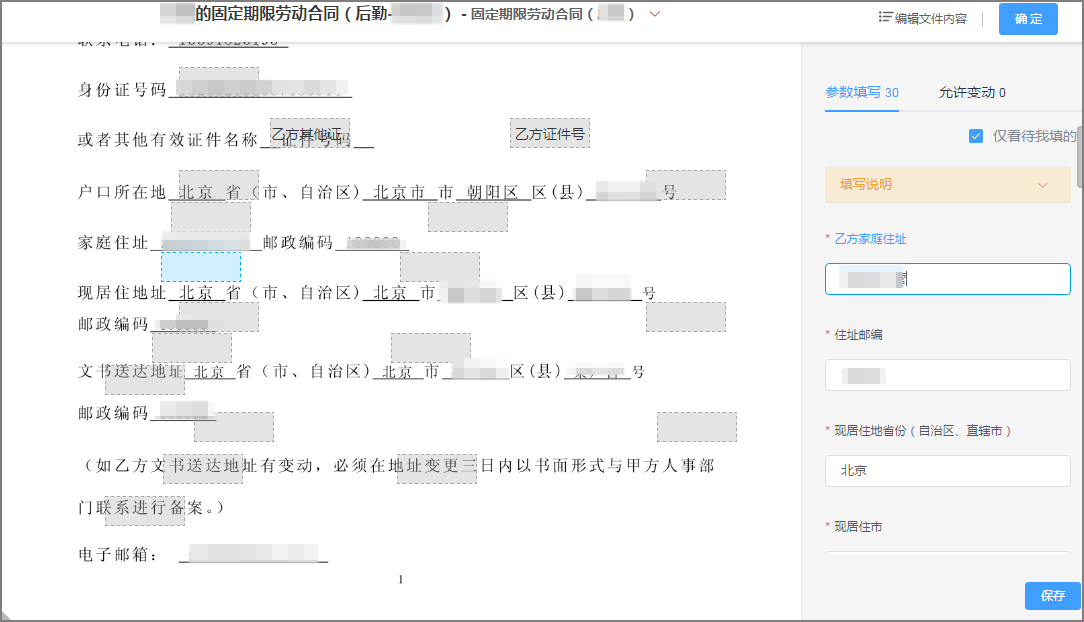Select the 乙方证件号 placeholder box
Image resolution: width=1084 pixels, height=622 pixels.
click(x=549, y=132)
